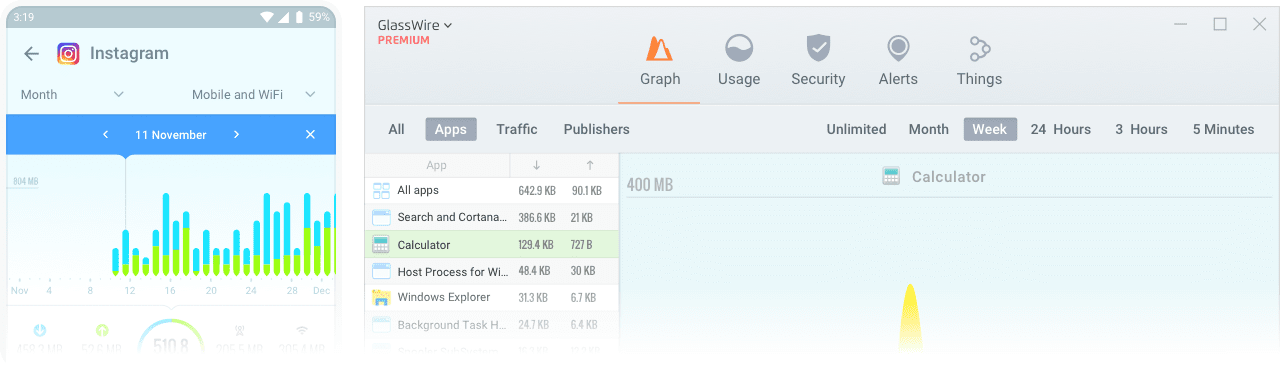
Task: Click the 129.4 KB Calculator download value
Action: [x=537, y=244]
